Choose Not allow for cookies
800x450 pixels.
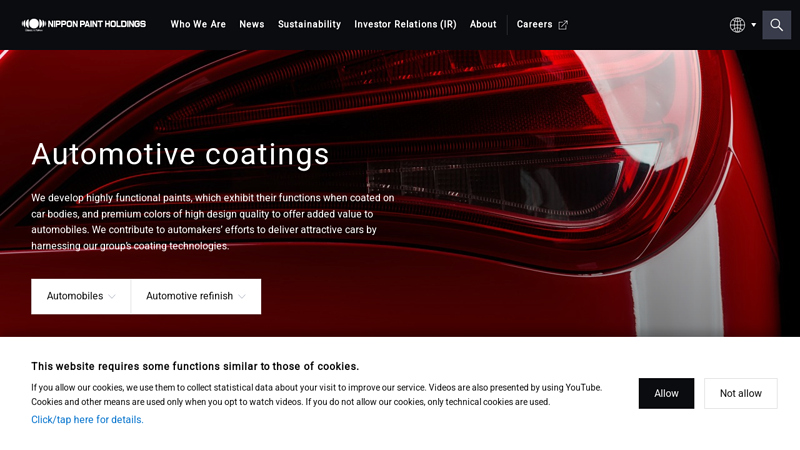[741, 393]
